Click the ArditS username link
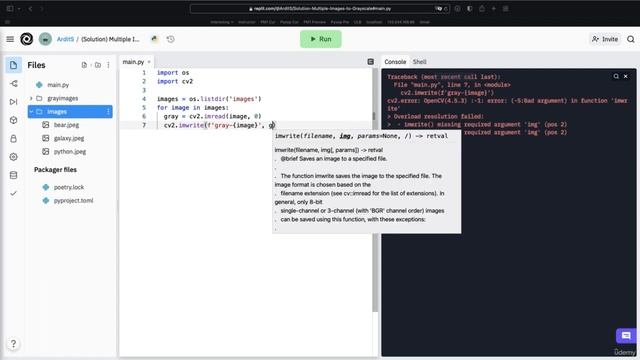Viewport: 640px width, 360px height. pyautogui.click(x=65, y=39)
